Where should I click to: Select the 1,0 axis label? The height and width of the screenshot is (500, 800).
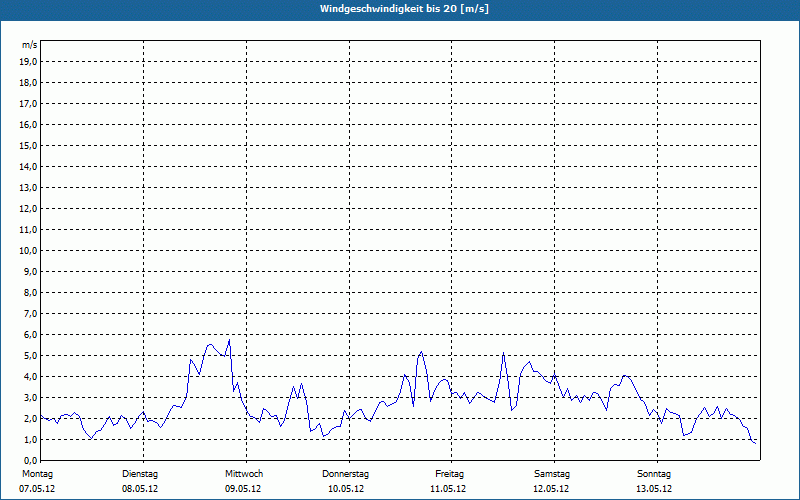[31, 440]
